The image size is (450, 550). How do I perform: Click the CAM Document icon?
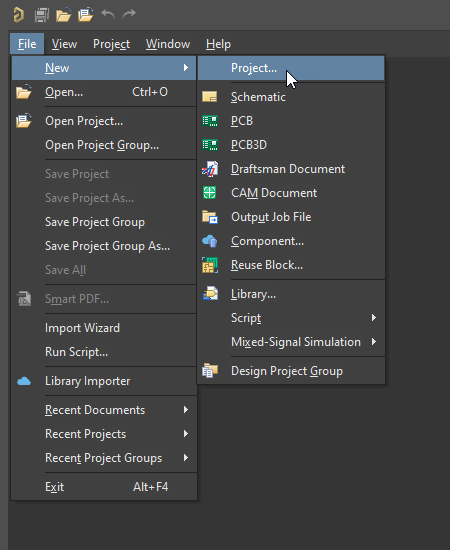[x=209, y=193]
